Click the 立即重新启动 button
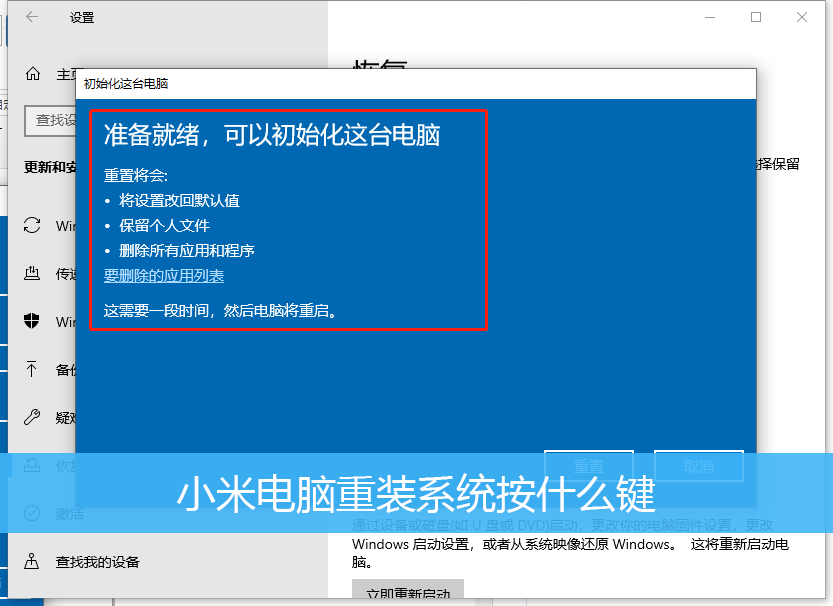Viewport: 833px width, 606px height. tap(407, 593)
